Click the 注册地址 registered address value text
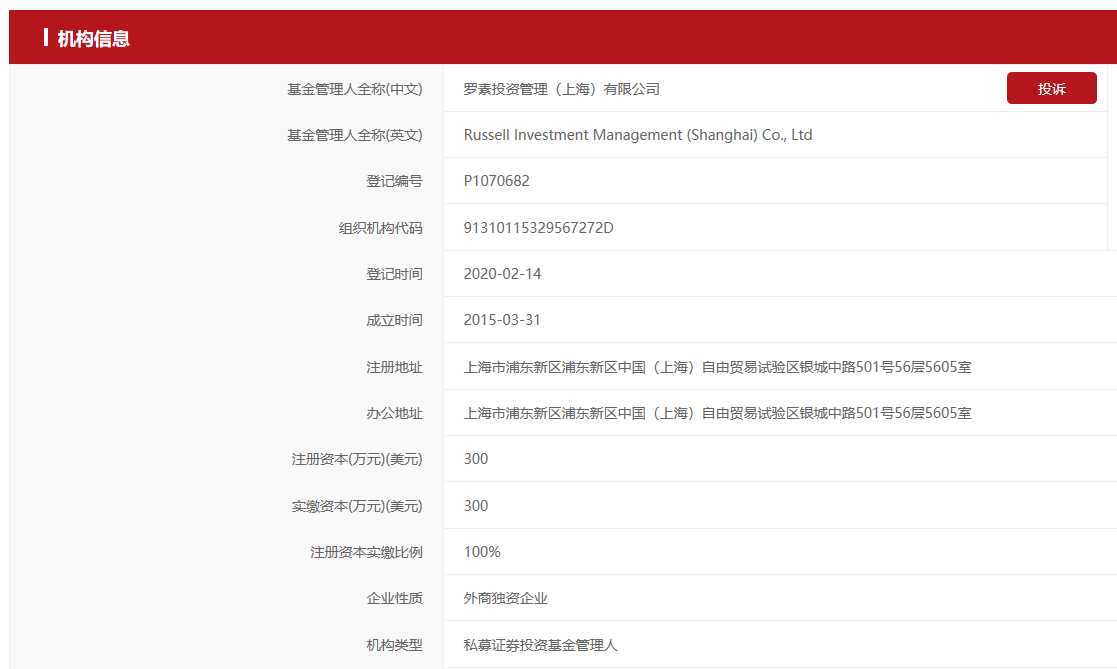The width and height of the screenshot is (1117, 669). (x=717, y=367)
